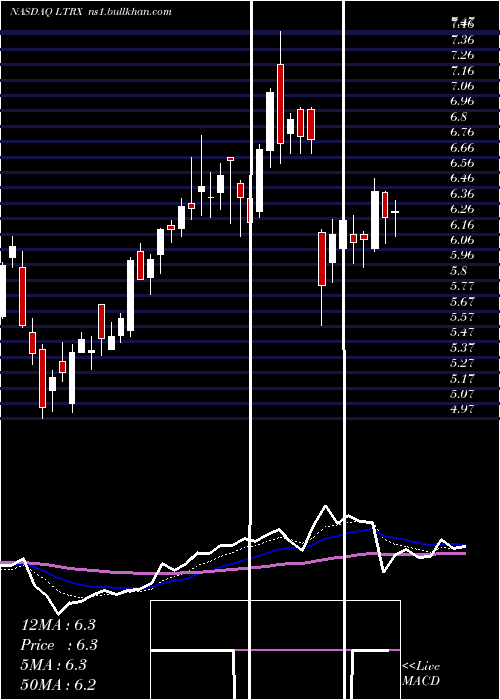This screenshot has height=700, width=500.
Task: Click the 7.16 price axis label
Action: pos(462,71)
